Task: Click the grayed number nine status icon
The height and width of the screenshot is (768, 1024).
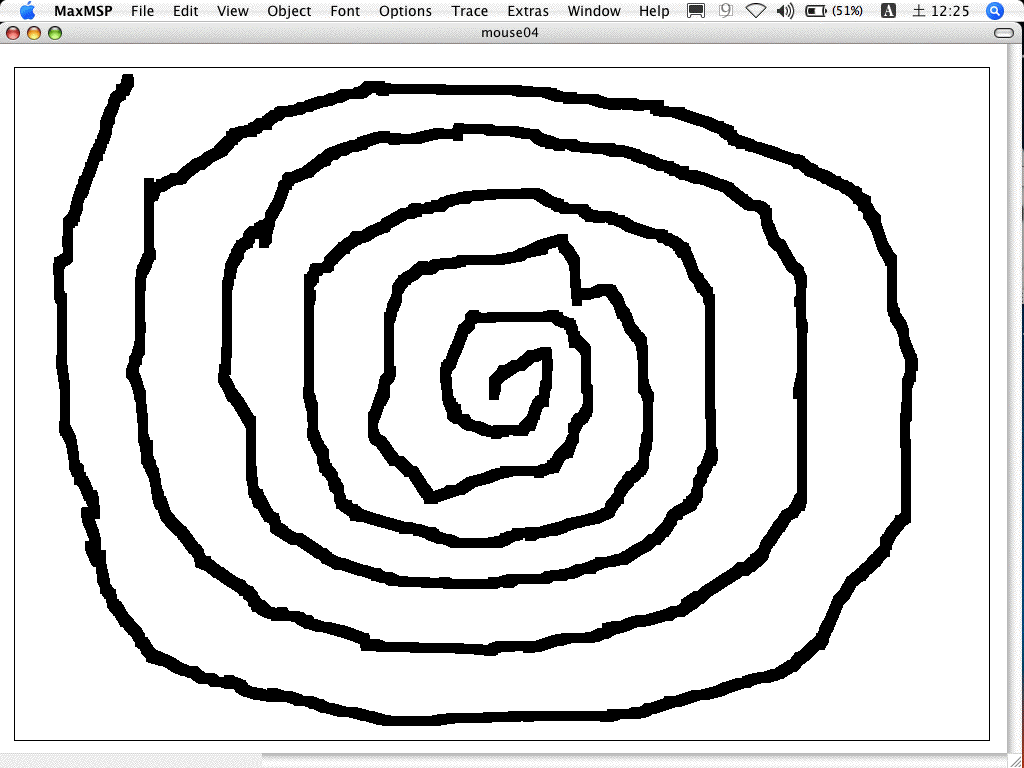Action: coord(726,11)
